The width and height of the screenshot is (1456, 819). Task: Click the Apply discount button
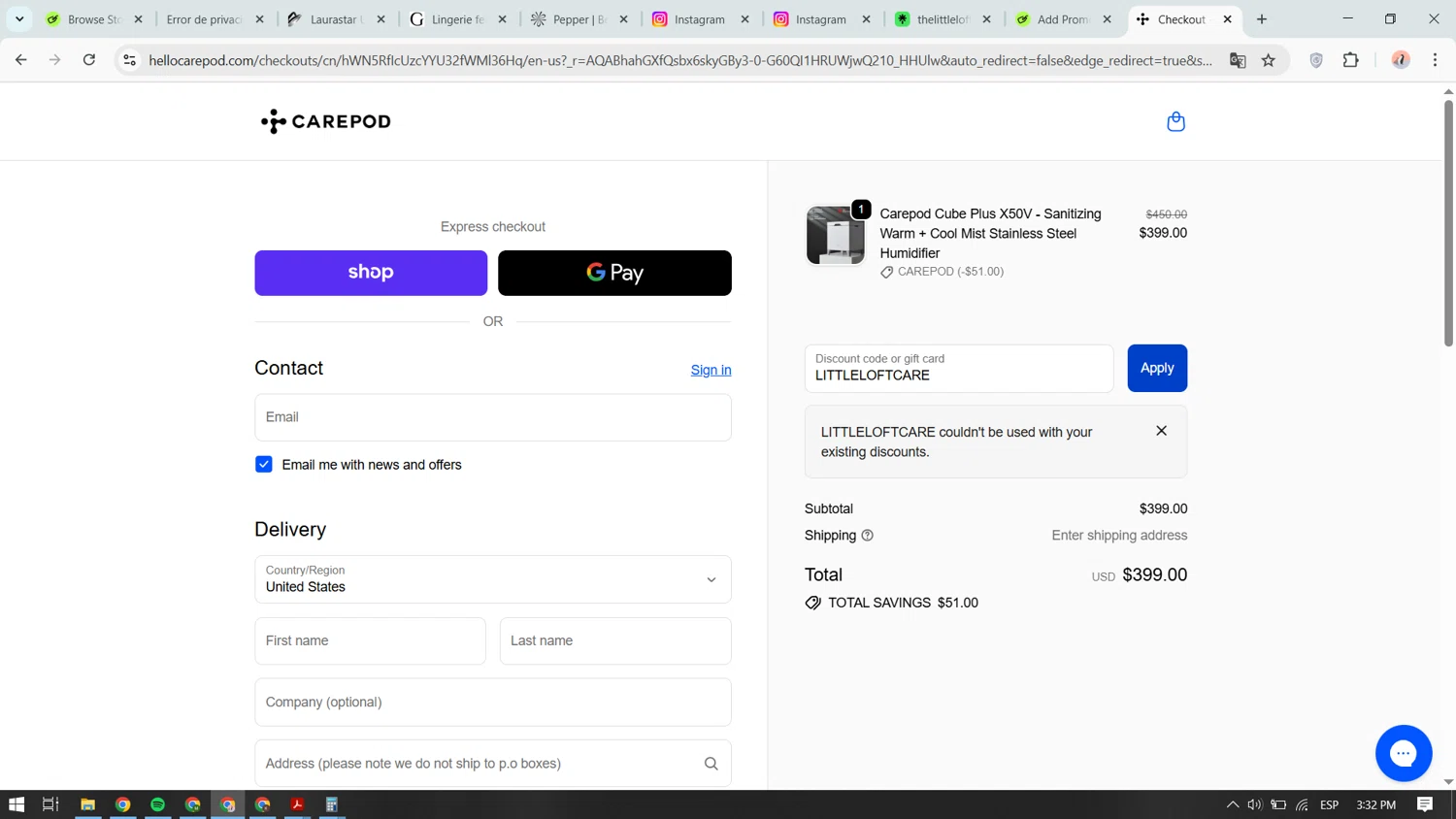pyautogui.click(x=1157, y=369)
